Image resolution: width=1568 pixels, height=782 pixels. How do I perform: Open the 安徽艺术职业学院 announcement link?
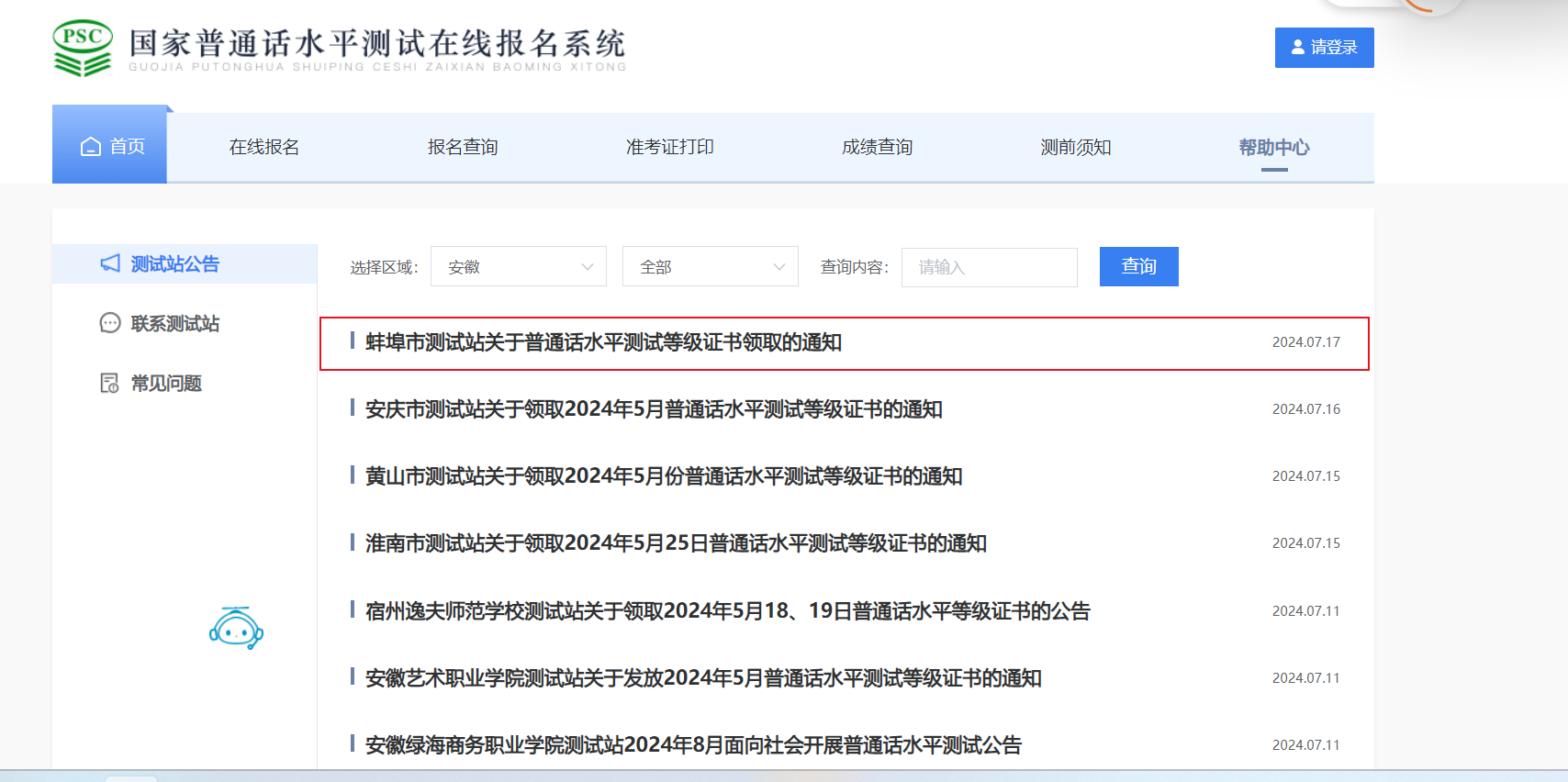point(702,678)
